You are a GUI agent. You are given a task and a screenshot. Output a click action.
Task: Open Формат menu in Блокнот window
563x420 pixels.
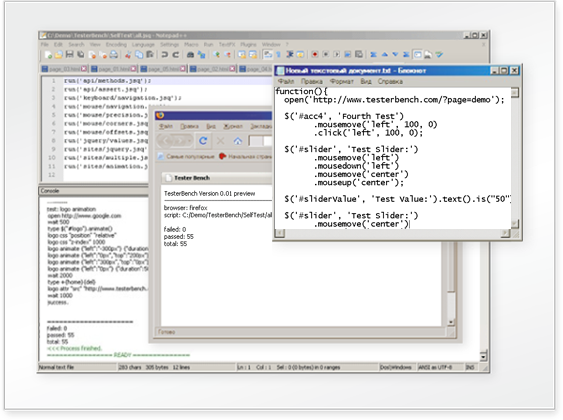[341, 81]
